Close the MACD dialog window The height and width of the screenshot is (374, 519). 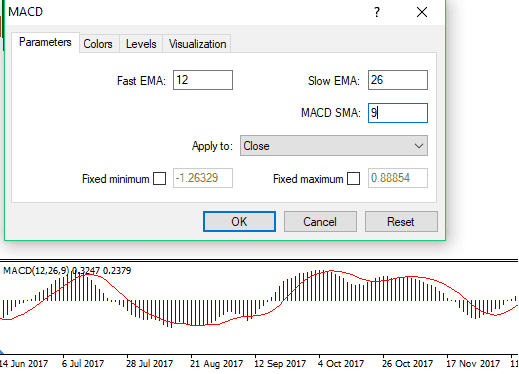422,12
